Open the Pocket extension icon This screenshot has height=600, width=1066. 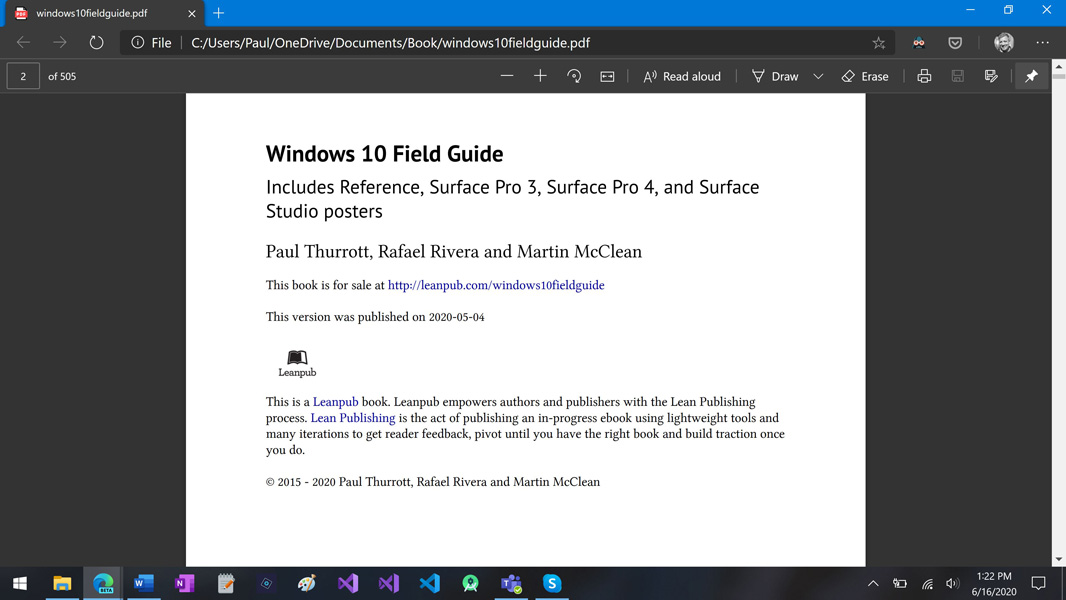click(x=955, y=43)
